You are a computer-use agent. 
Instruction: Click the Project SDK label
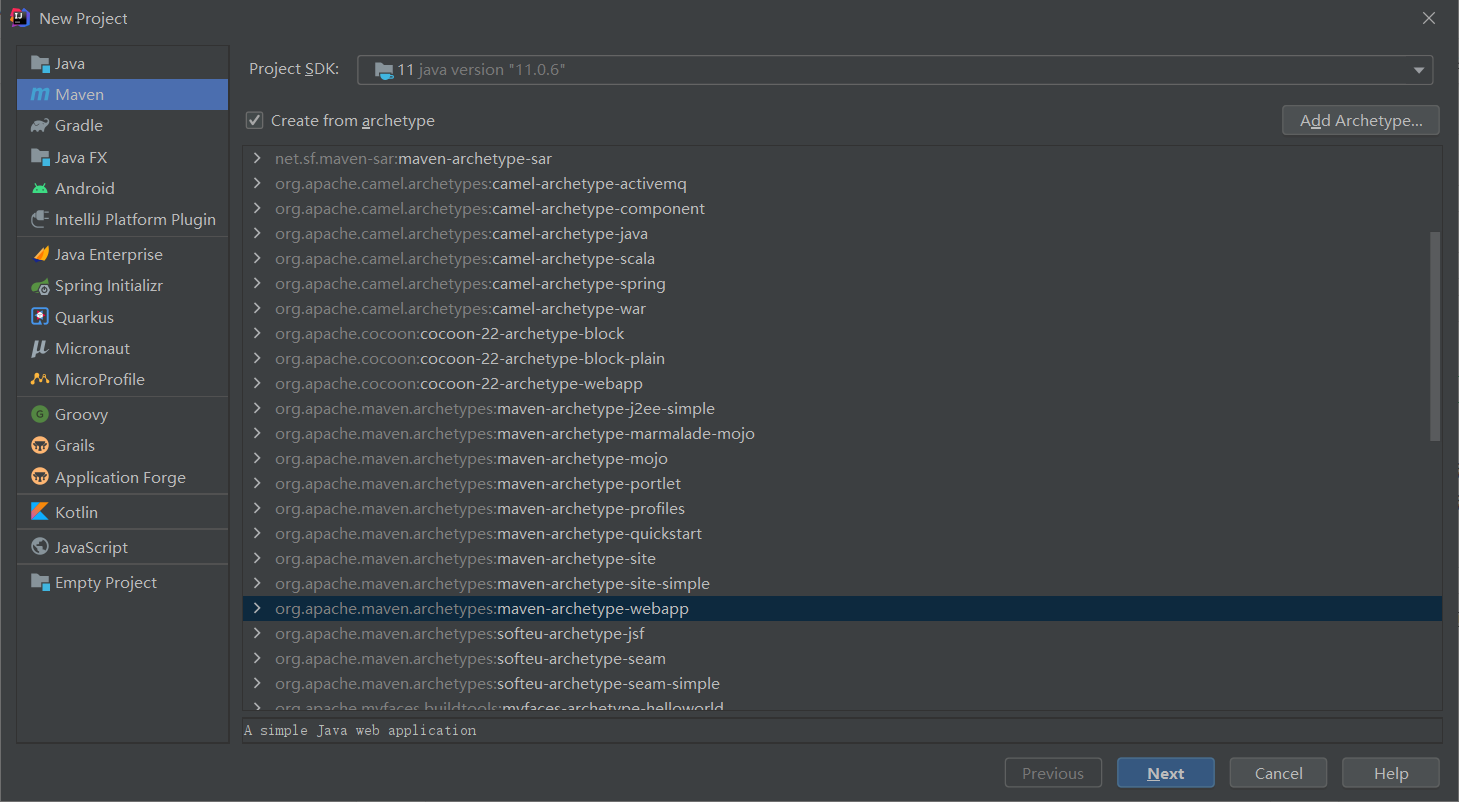tap(294, 69)
